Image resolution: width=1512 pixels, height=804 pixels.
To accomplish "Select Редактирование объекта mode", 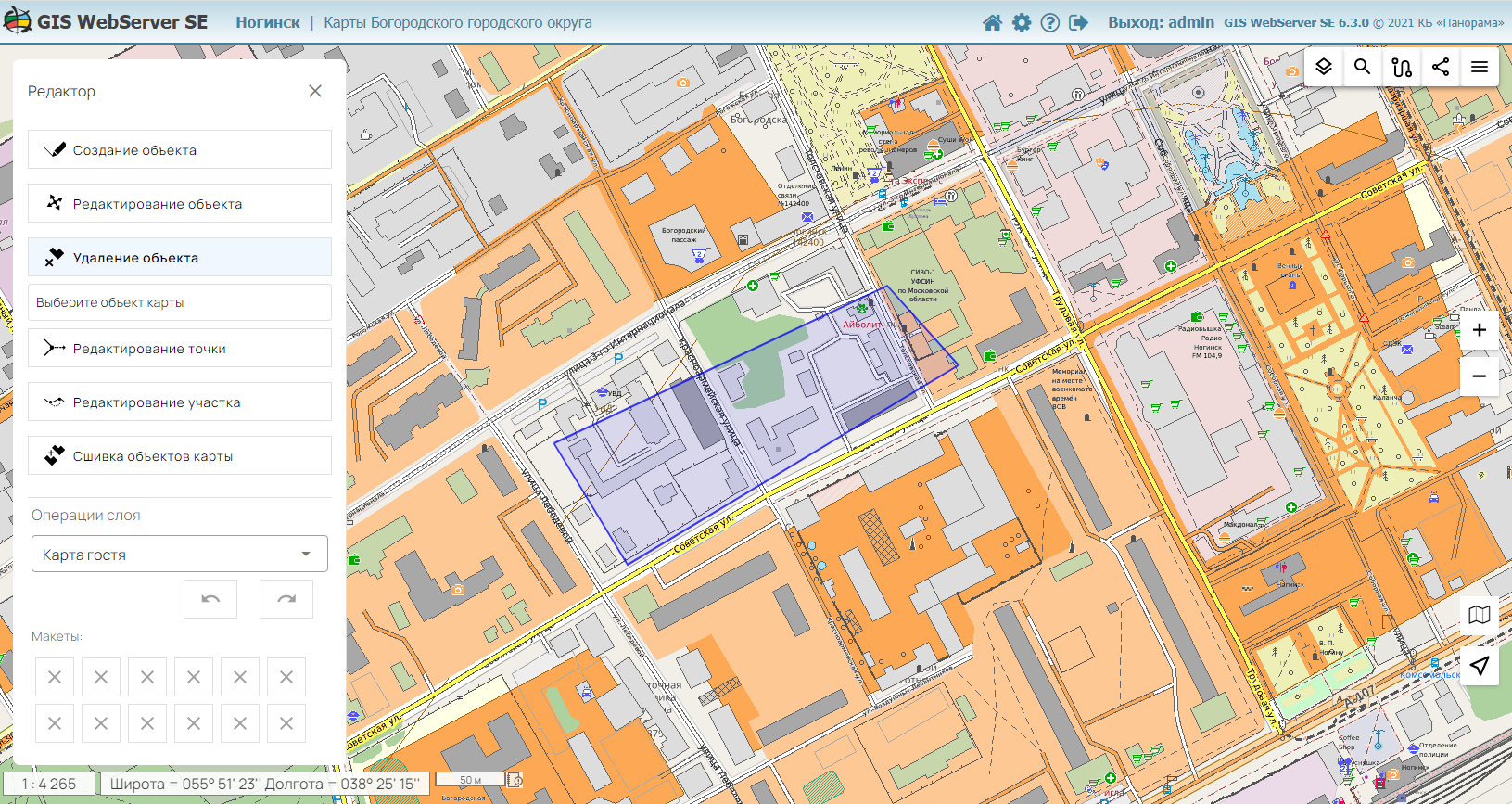I will (x=180, y=204).
